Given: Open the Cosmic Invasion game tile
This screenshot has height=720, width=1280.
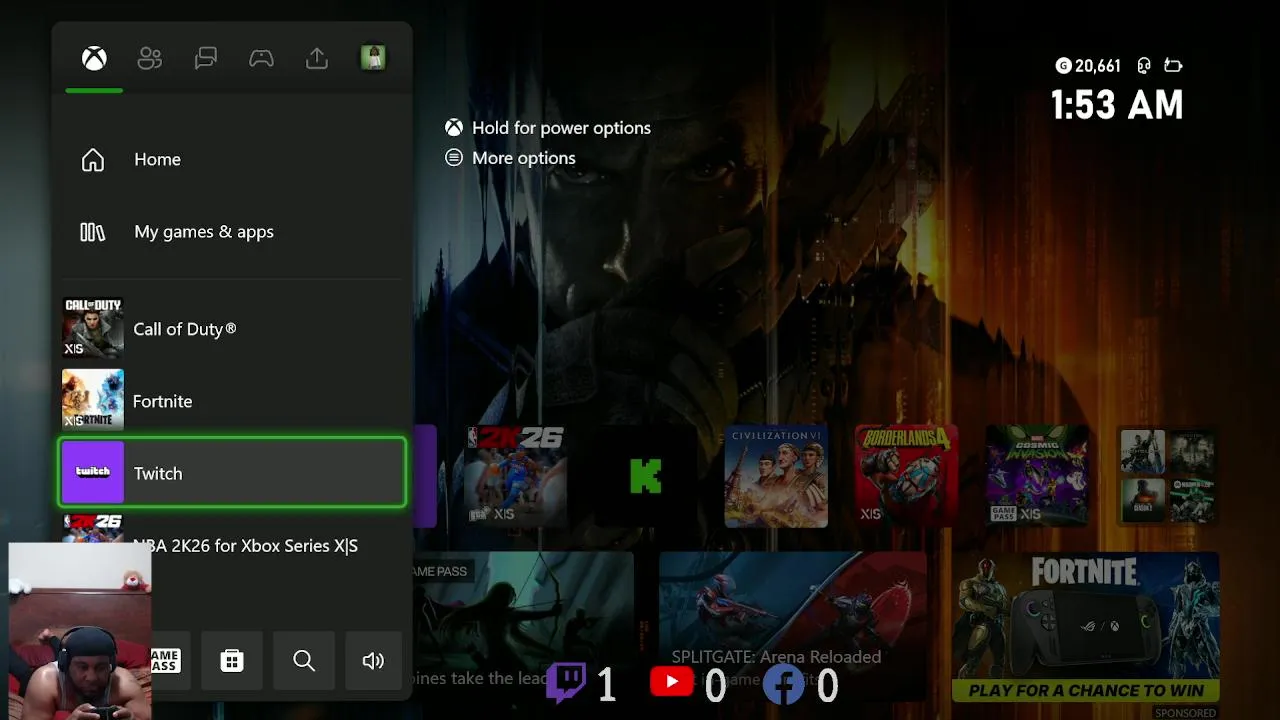Looking at the screenshot, I should (1037, 475).
